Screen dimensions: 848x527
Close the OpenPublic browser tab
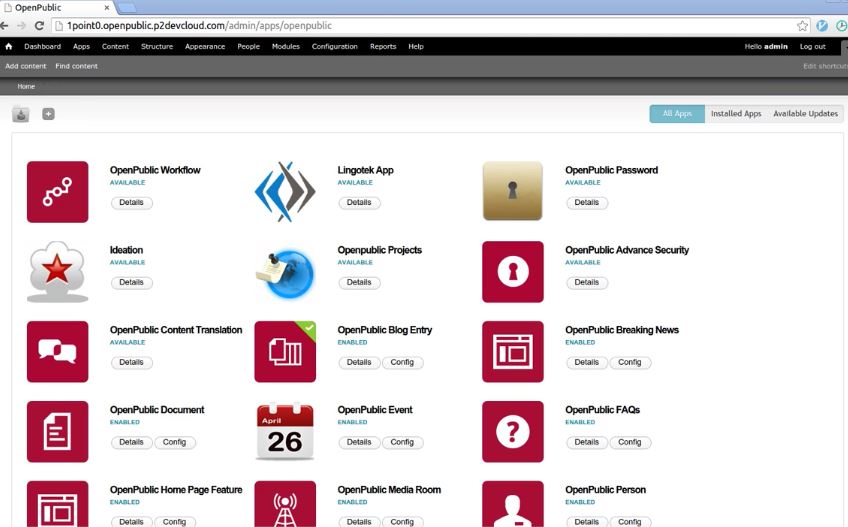107,8
